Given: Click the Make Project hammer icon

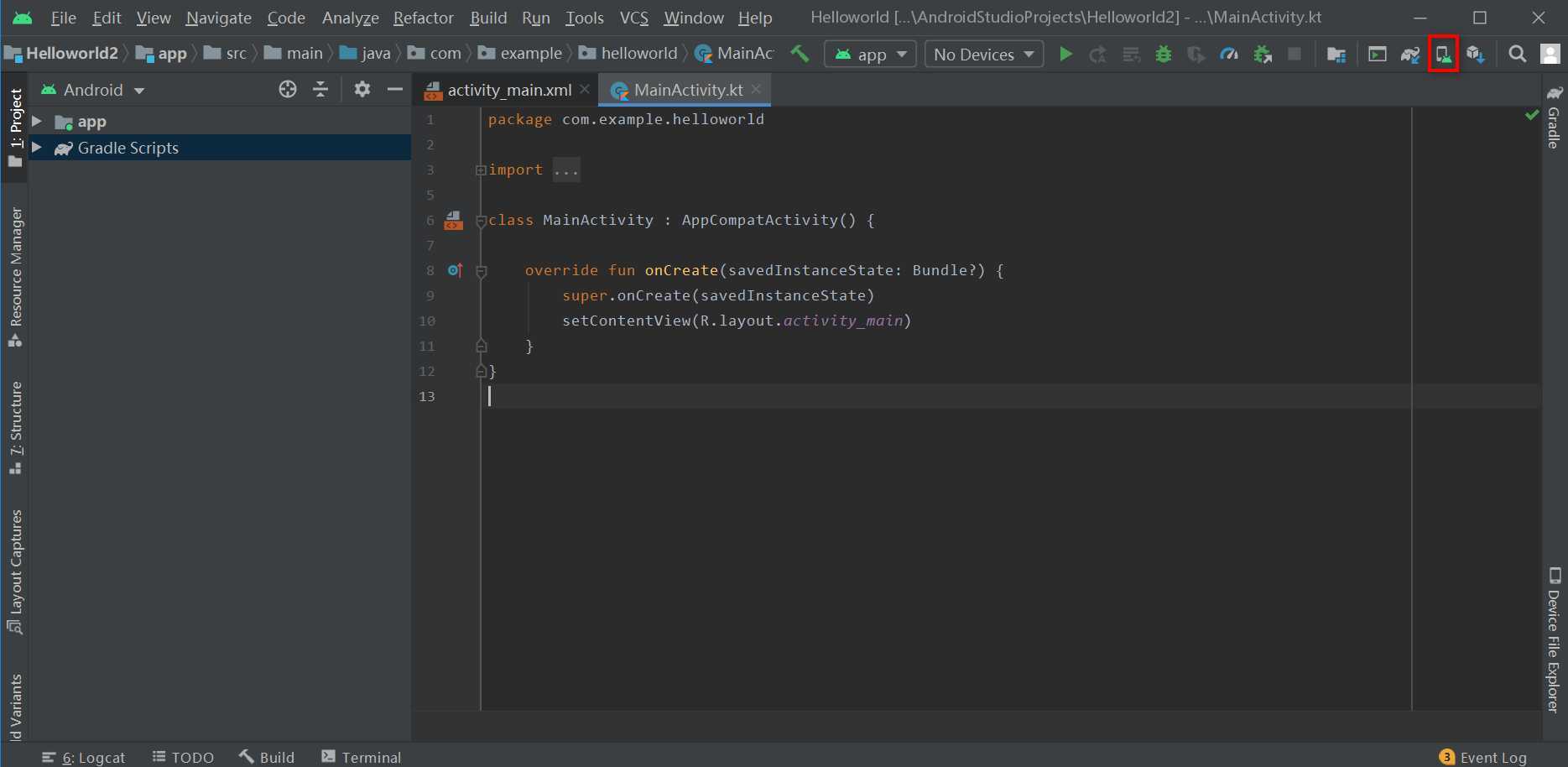Looking at the screenshot, I should click(800, 54).
